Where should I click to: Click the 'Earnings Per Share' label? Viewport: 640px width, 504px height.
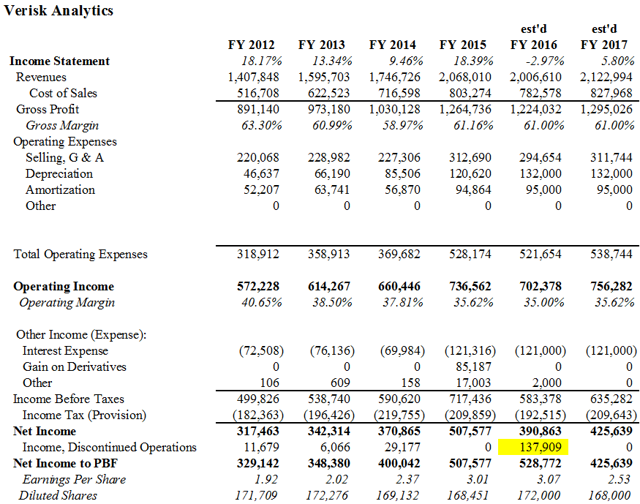click(74, 480)
